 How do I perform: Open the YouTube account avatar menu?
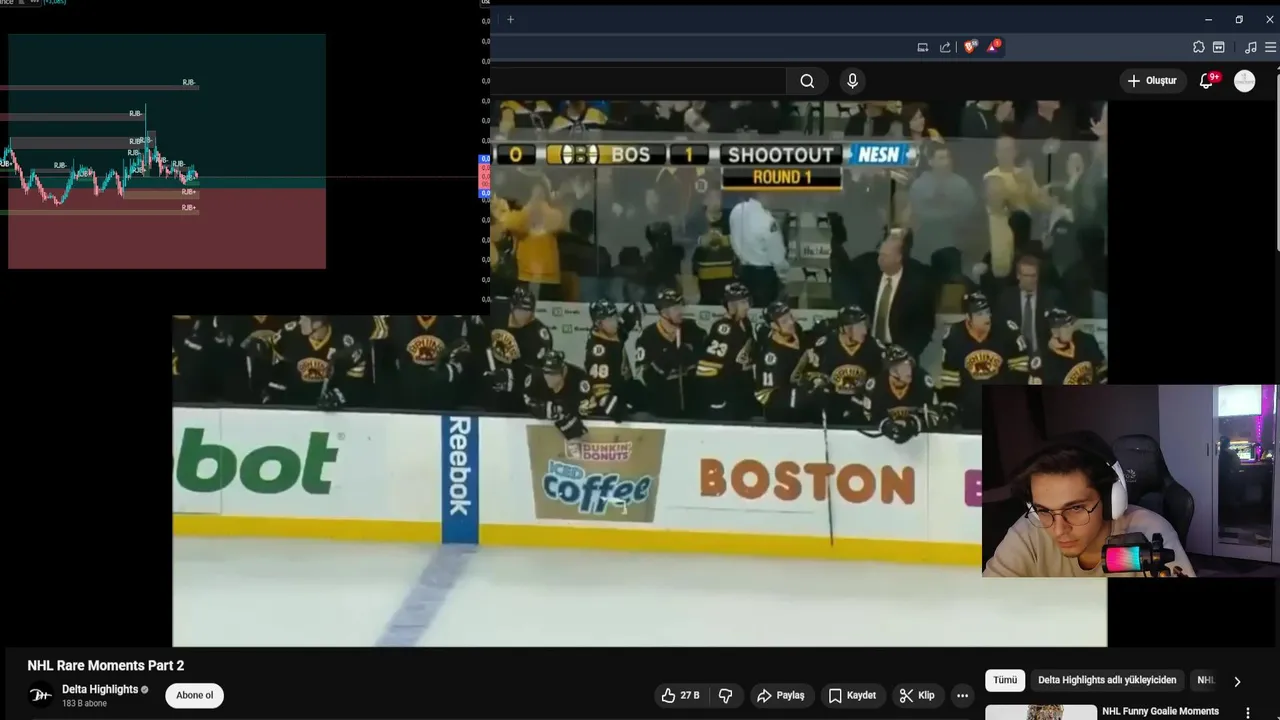(1244, 81)
